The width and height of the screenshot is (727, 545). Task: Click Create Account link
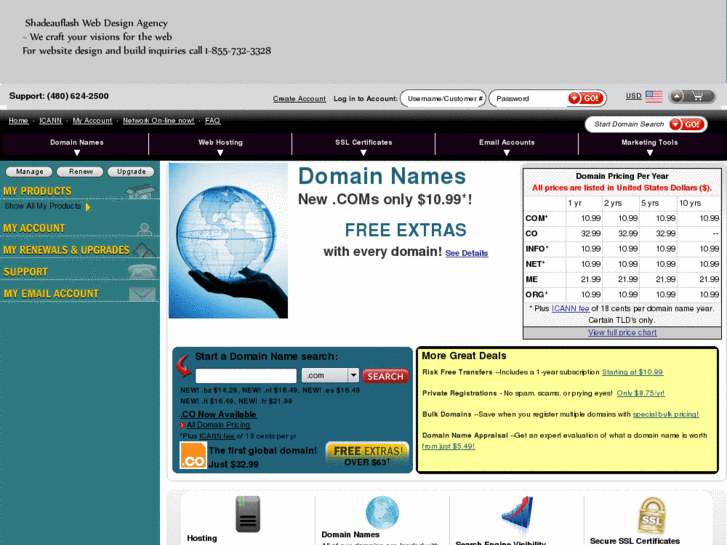[x=299, y=99]
